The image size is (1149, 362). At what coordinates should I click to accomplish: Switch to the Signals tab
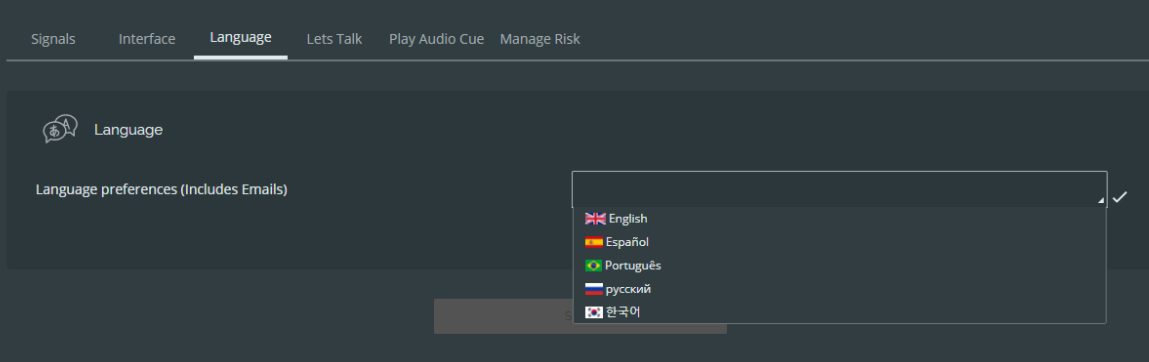53,39
